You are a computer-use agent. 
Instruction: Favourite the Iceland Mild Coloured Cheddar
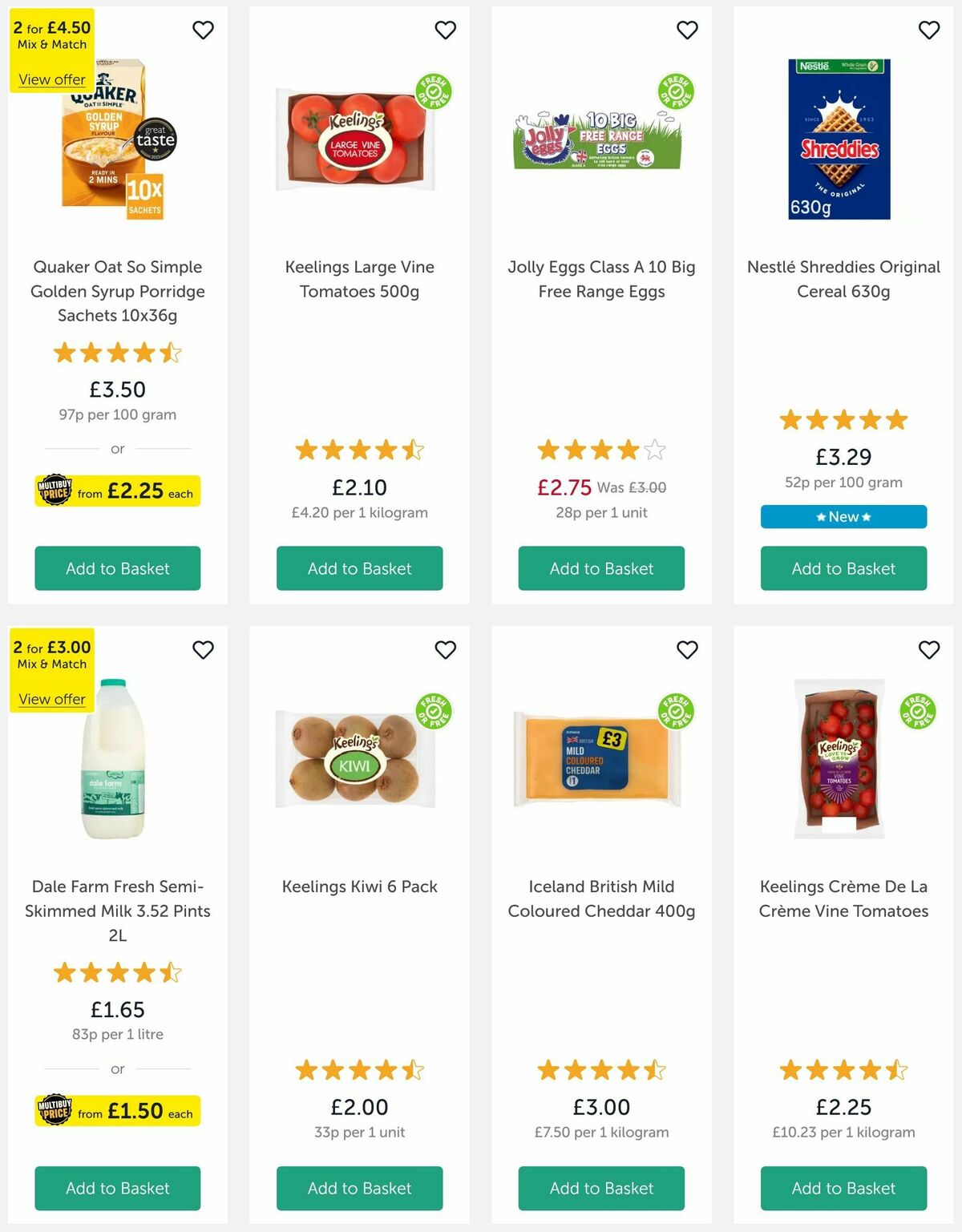687,650
